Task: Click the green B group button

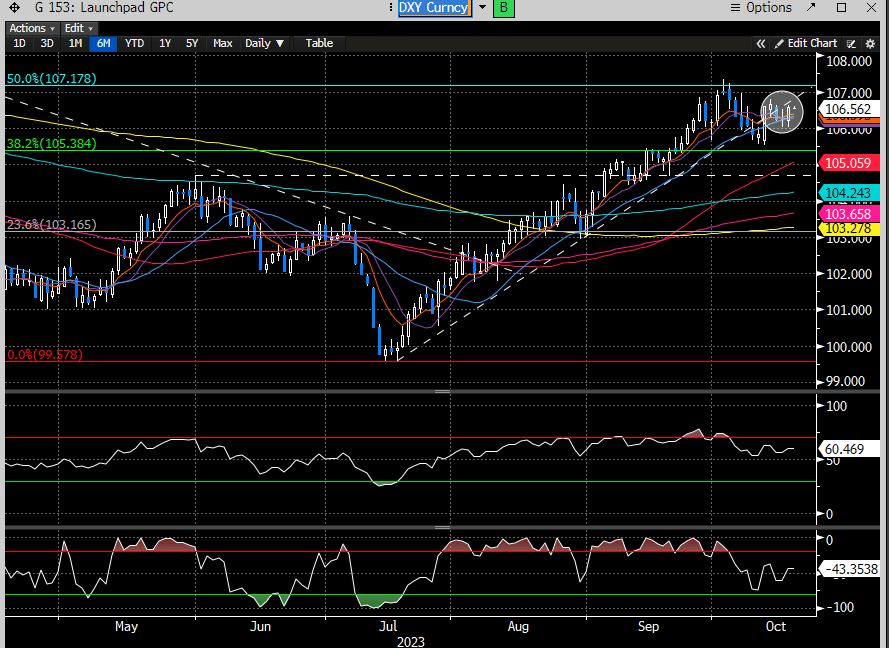Action: point(504,8)
